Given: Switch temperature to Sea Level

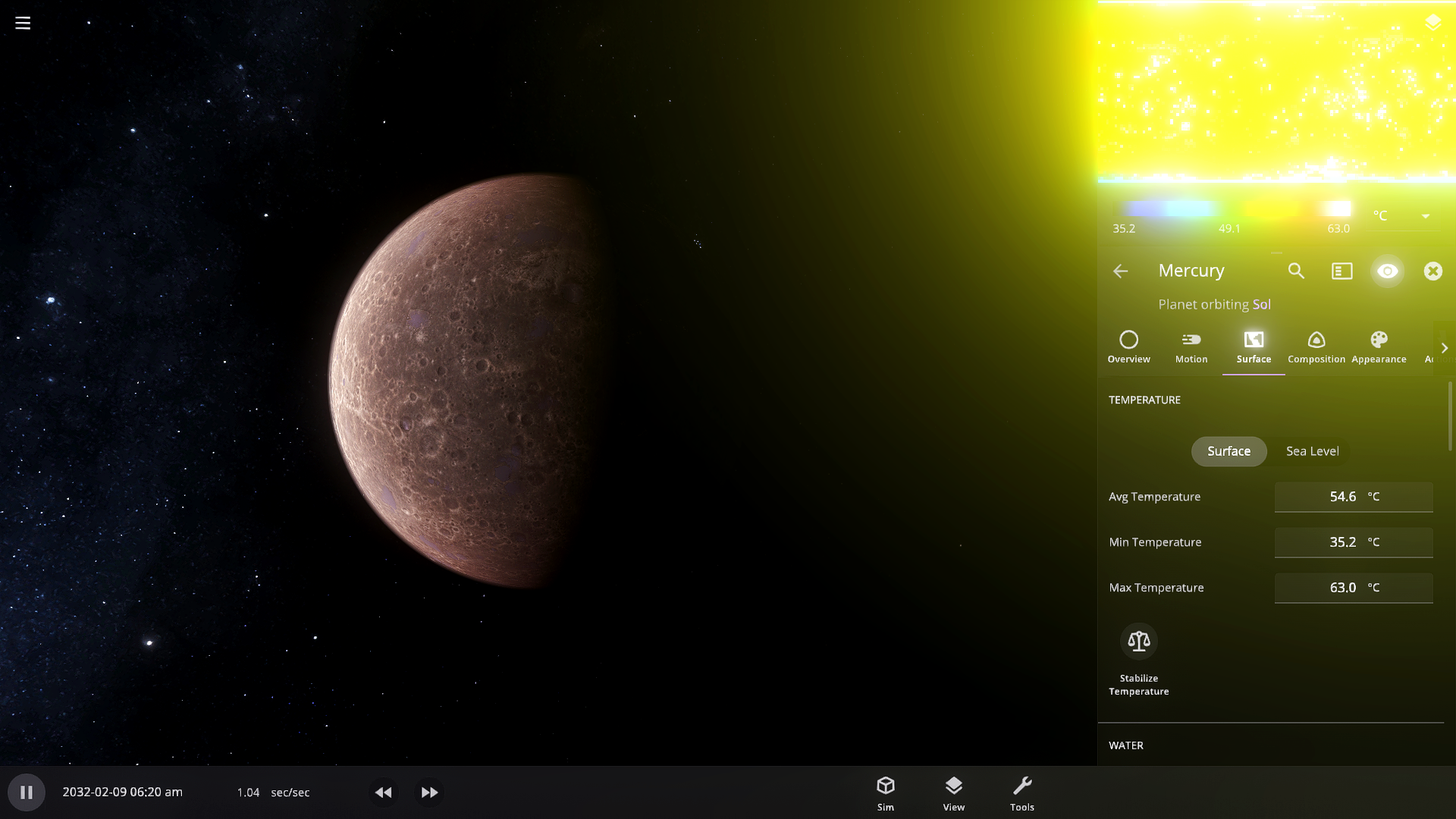Looking at the screenshot, I should coord(1312,451).
